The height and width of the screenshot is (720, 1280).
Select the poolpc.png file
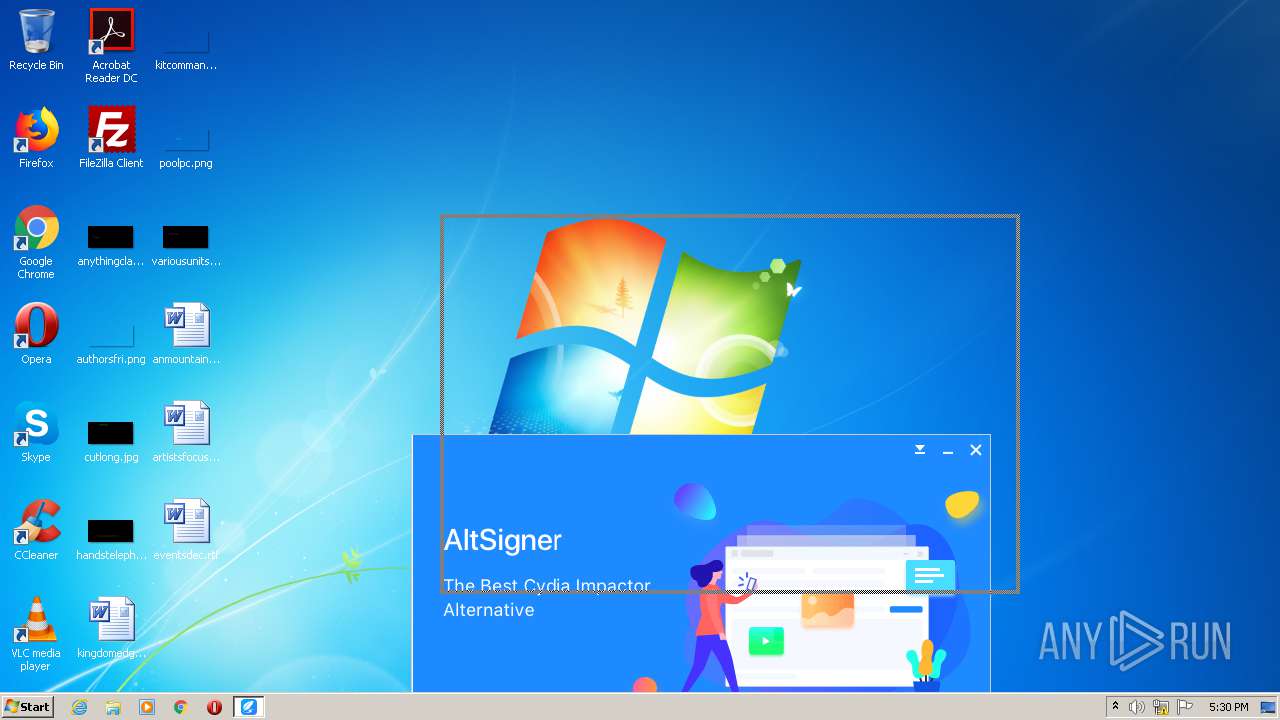[186, 145]
